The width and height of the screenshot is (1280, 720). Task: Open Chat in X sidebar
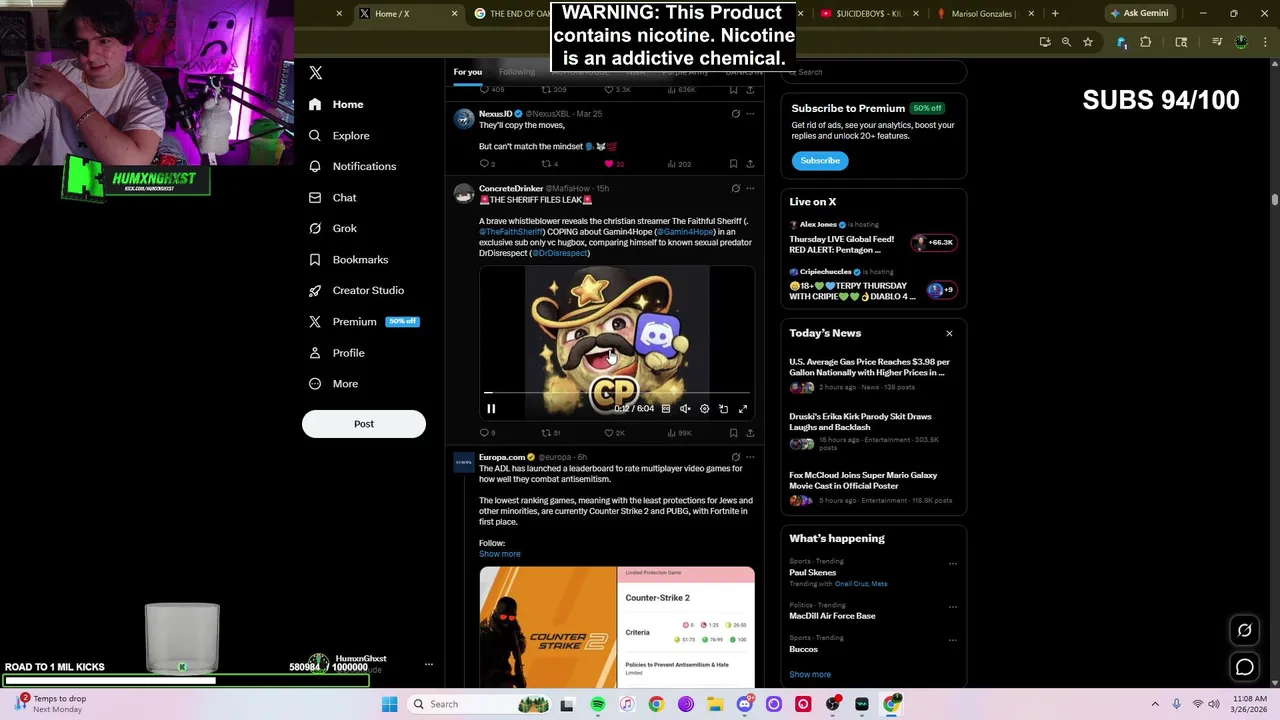pos(332,198)
